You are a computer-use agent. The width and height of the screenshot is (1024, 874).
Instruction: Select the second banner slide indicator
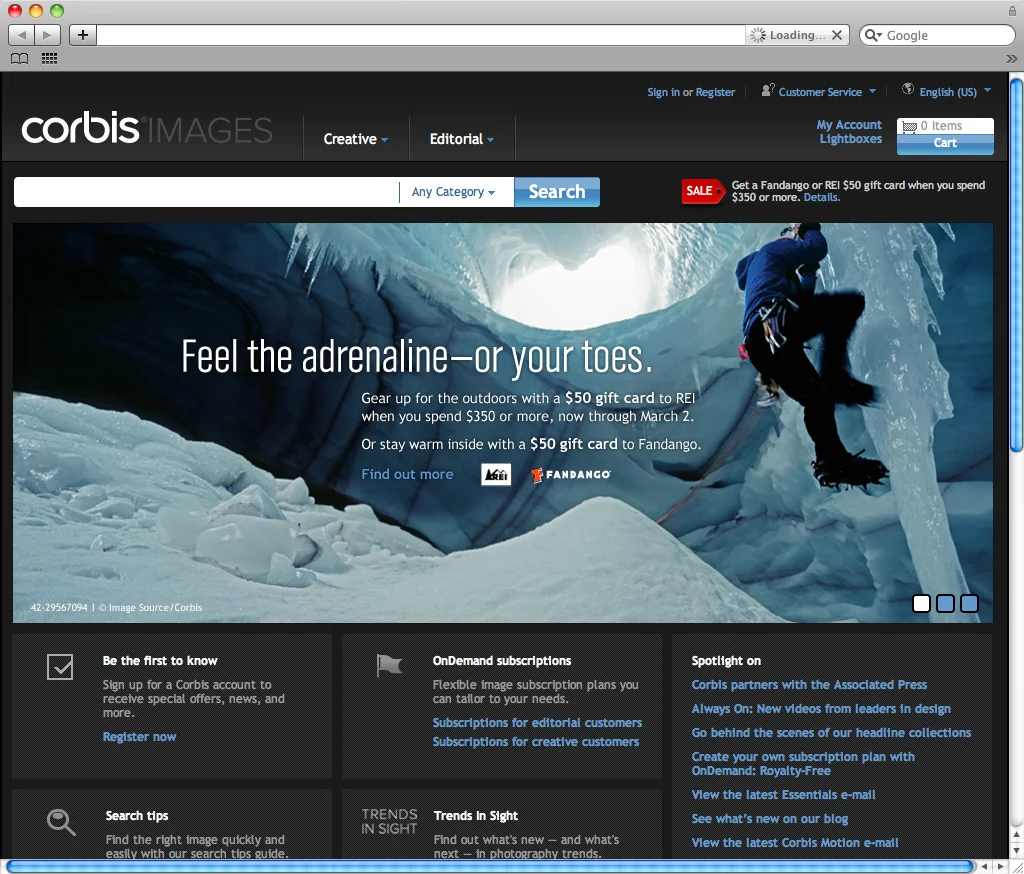(x=945, y=604)
